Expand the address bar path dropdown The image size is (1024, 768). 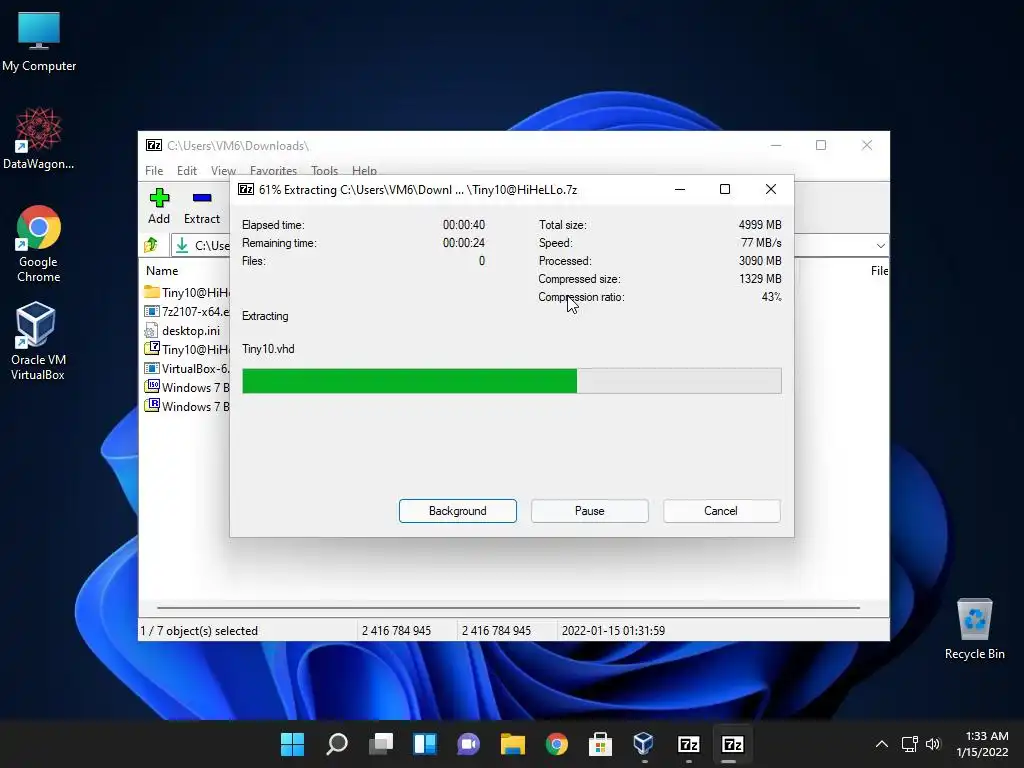(880, 246)
